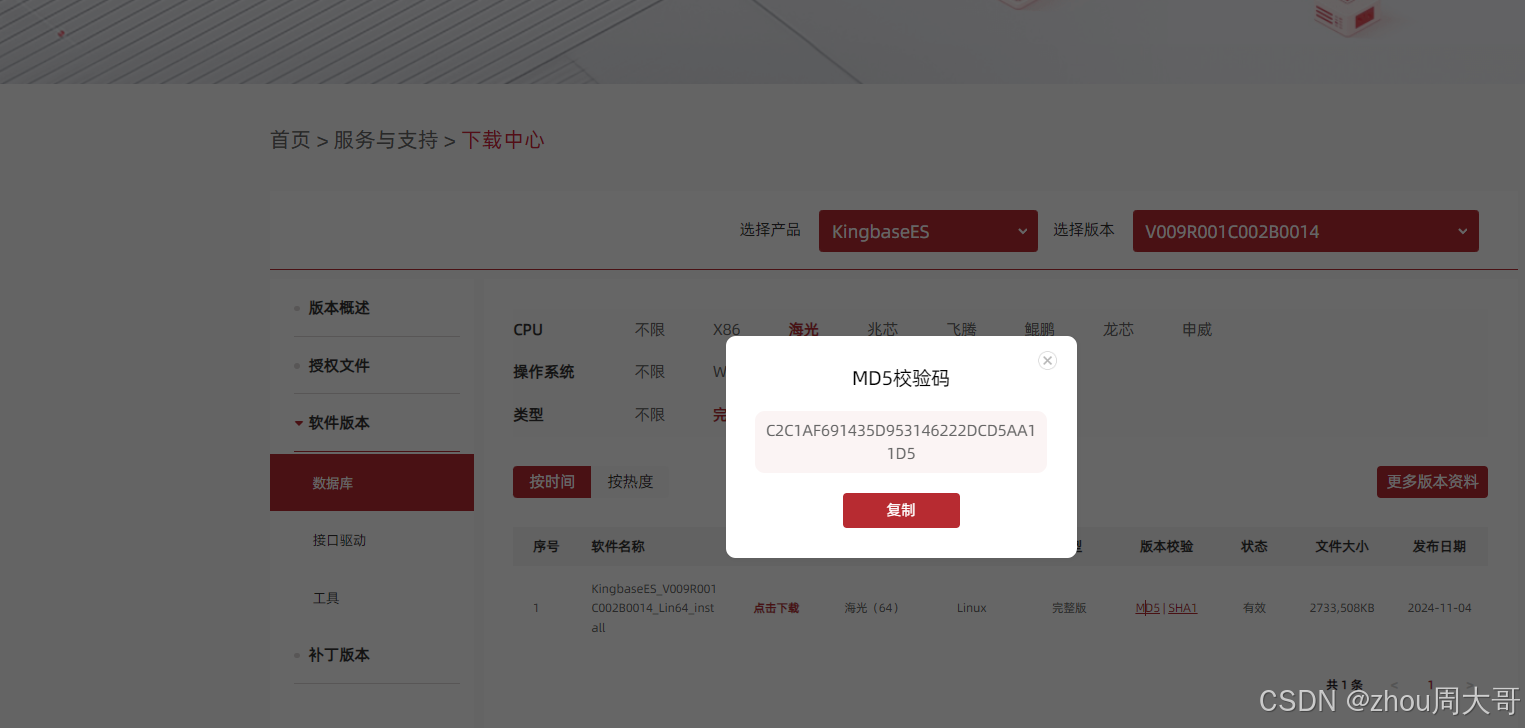This screenshot has height=728, width=1525.
Task: Click 点击下载 link for KingbaseES install
Action: pos(776,608)
